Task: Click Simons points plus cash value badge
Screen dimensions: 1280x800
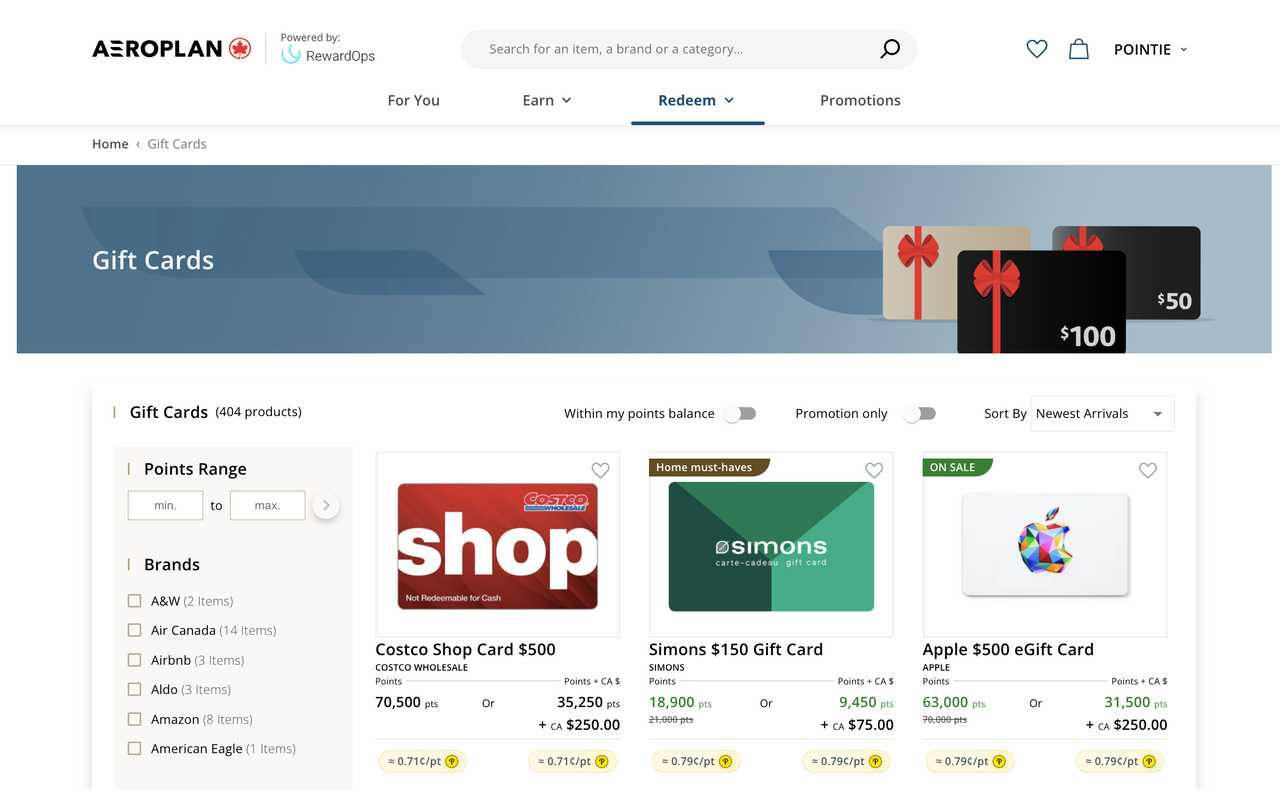Action: coord(847,761)
